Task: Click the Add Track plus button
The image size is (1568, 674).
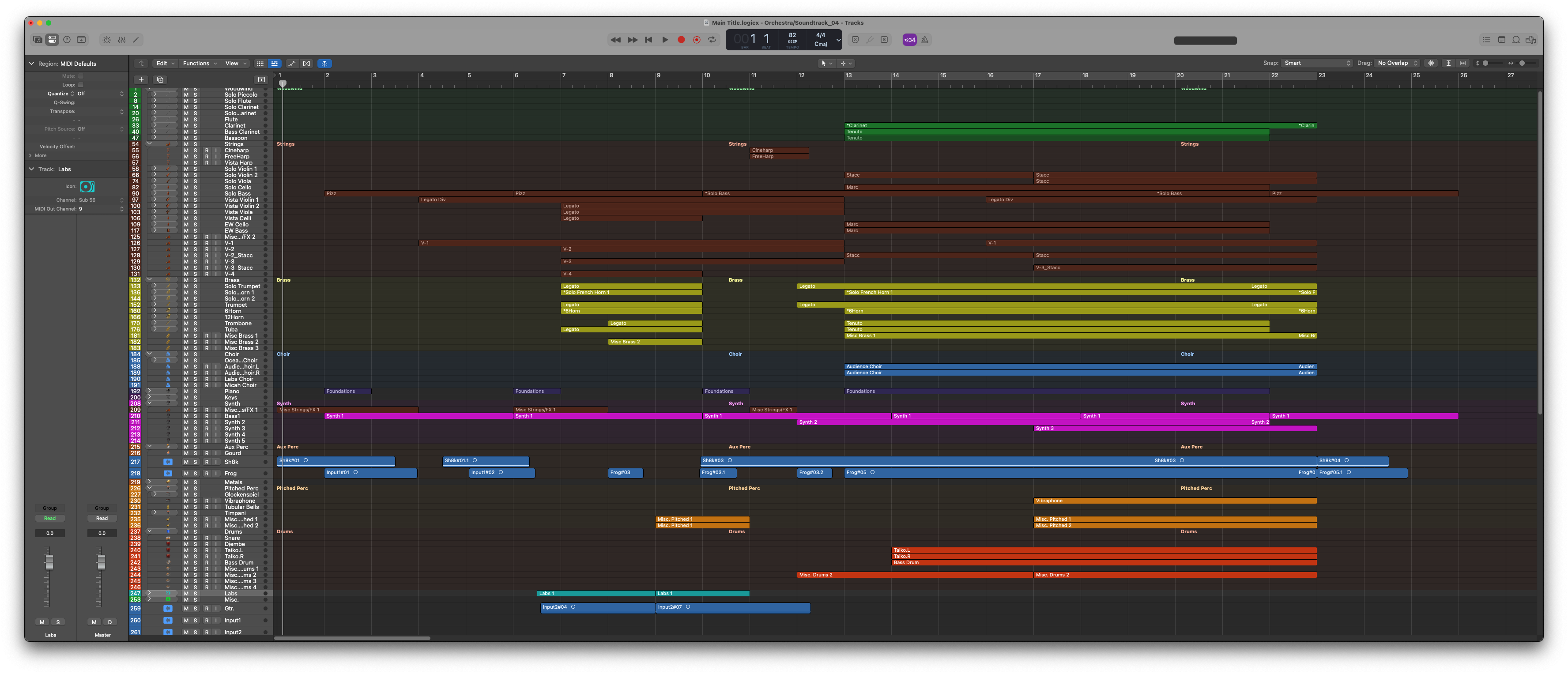Action: pyautogui.click(x=141, y=80)
